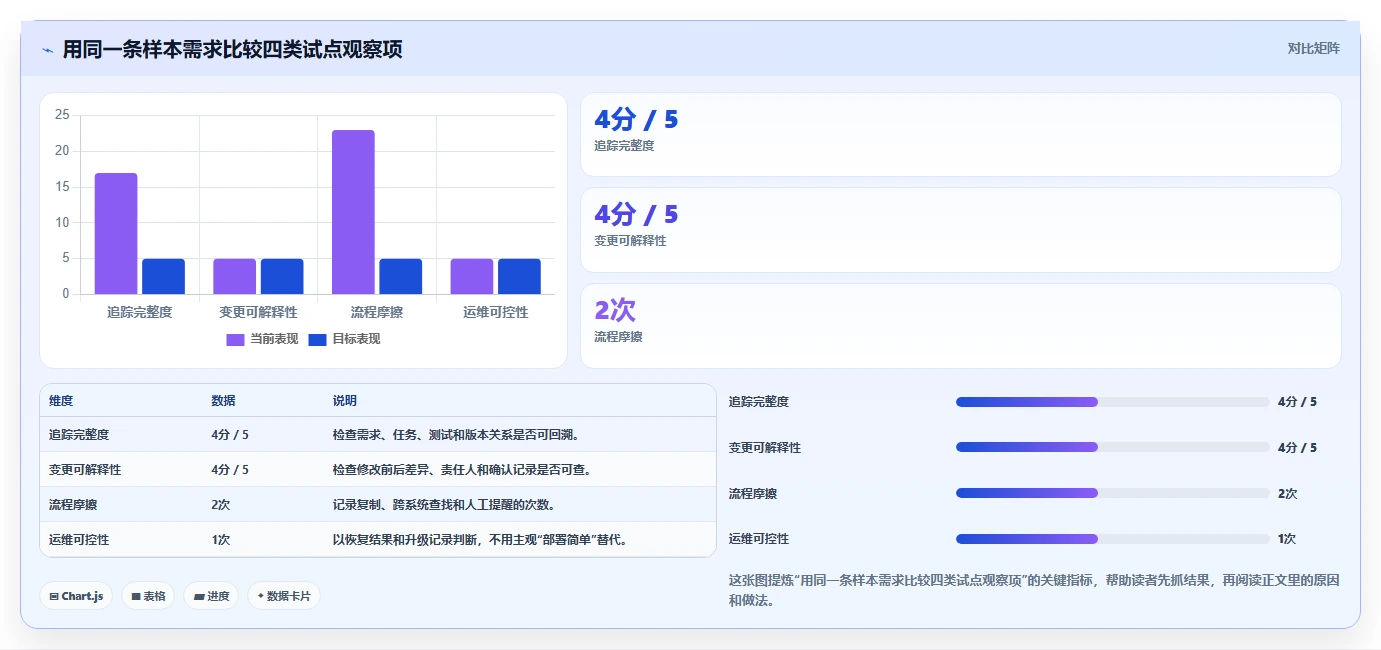Click the 变更可解释性 progress bar
This screenshot has height=650, width=1381.
(x=1112, y=447)
